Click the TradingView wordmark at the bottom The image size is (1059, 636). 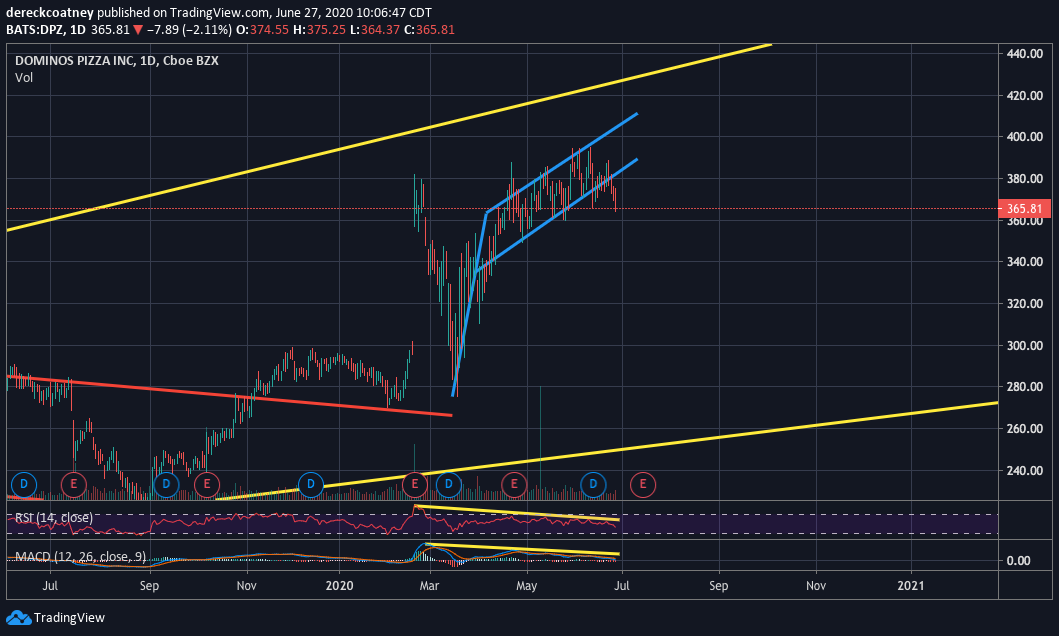pos(70,618)
